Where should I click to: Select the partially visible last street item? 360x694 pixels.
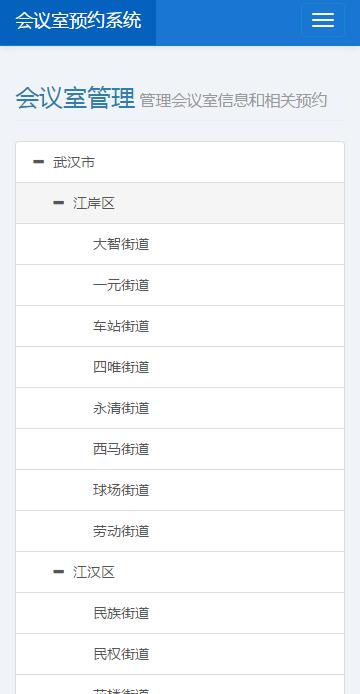tap(180, 684)
